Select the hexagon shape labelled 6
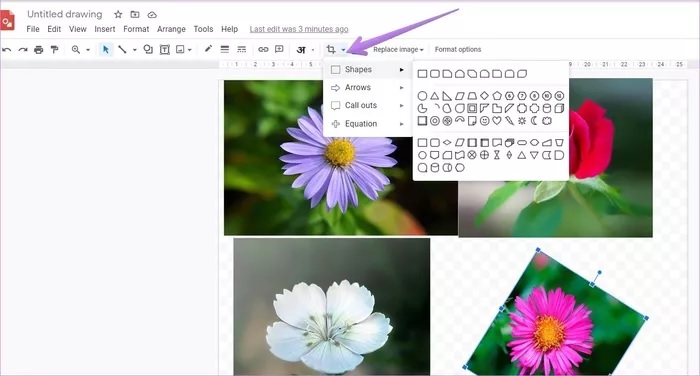700x376 pixels. click(x=509, y=96)
